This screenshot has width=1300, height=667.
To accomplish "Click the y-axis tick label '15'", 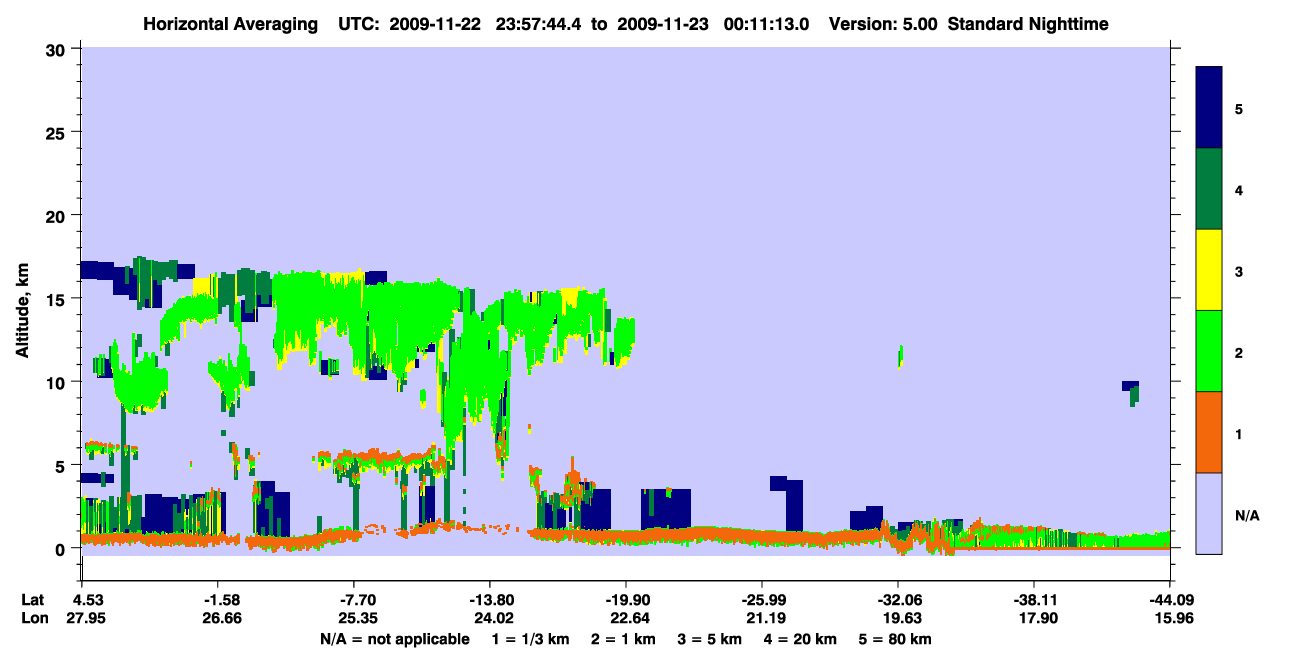I will (58, 298).
